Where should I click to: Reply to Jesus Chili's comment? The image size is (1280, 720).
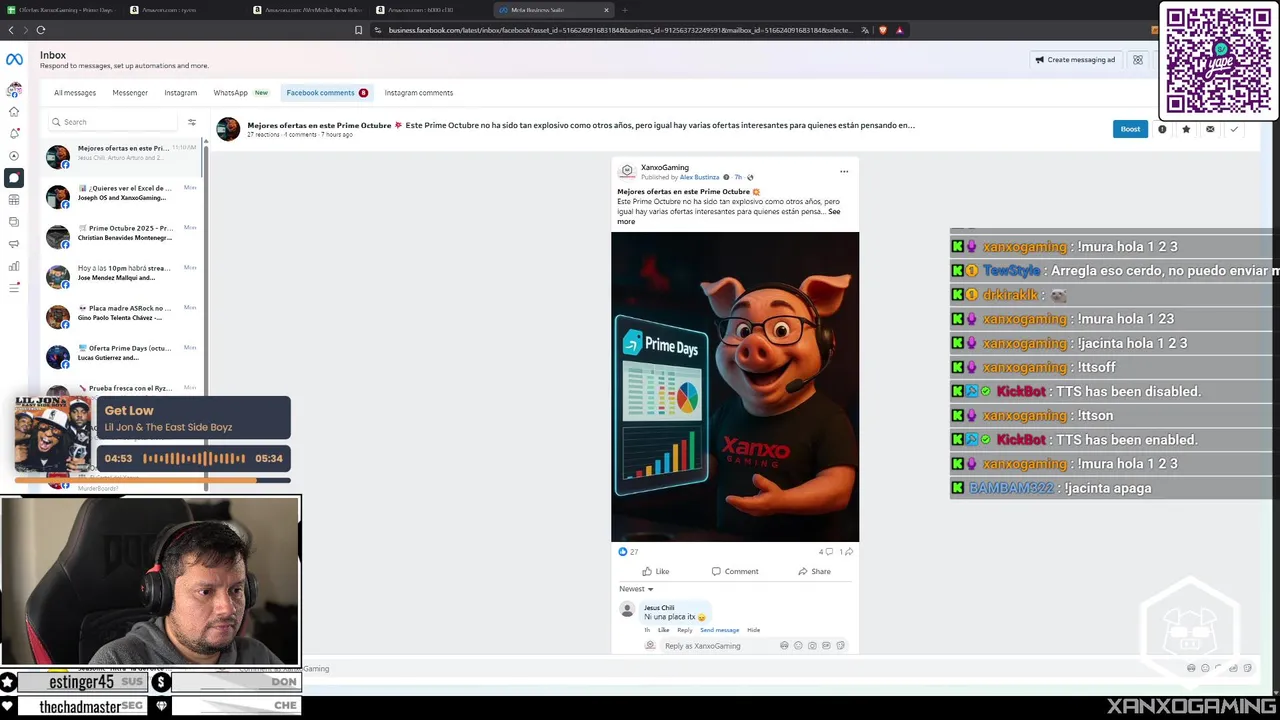684,630
